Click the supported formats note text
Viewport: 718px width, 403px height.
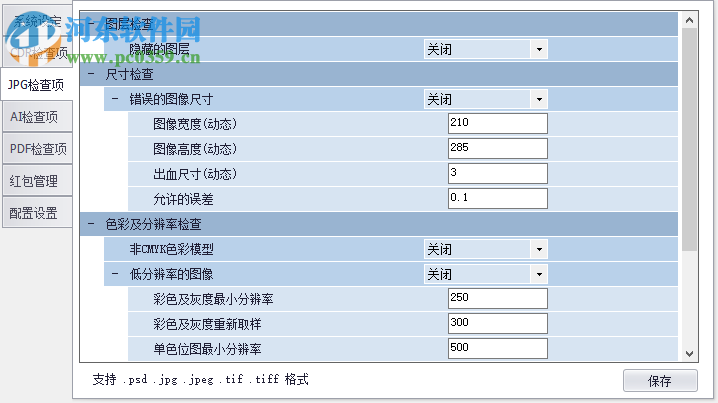[201, 379]
